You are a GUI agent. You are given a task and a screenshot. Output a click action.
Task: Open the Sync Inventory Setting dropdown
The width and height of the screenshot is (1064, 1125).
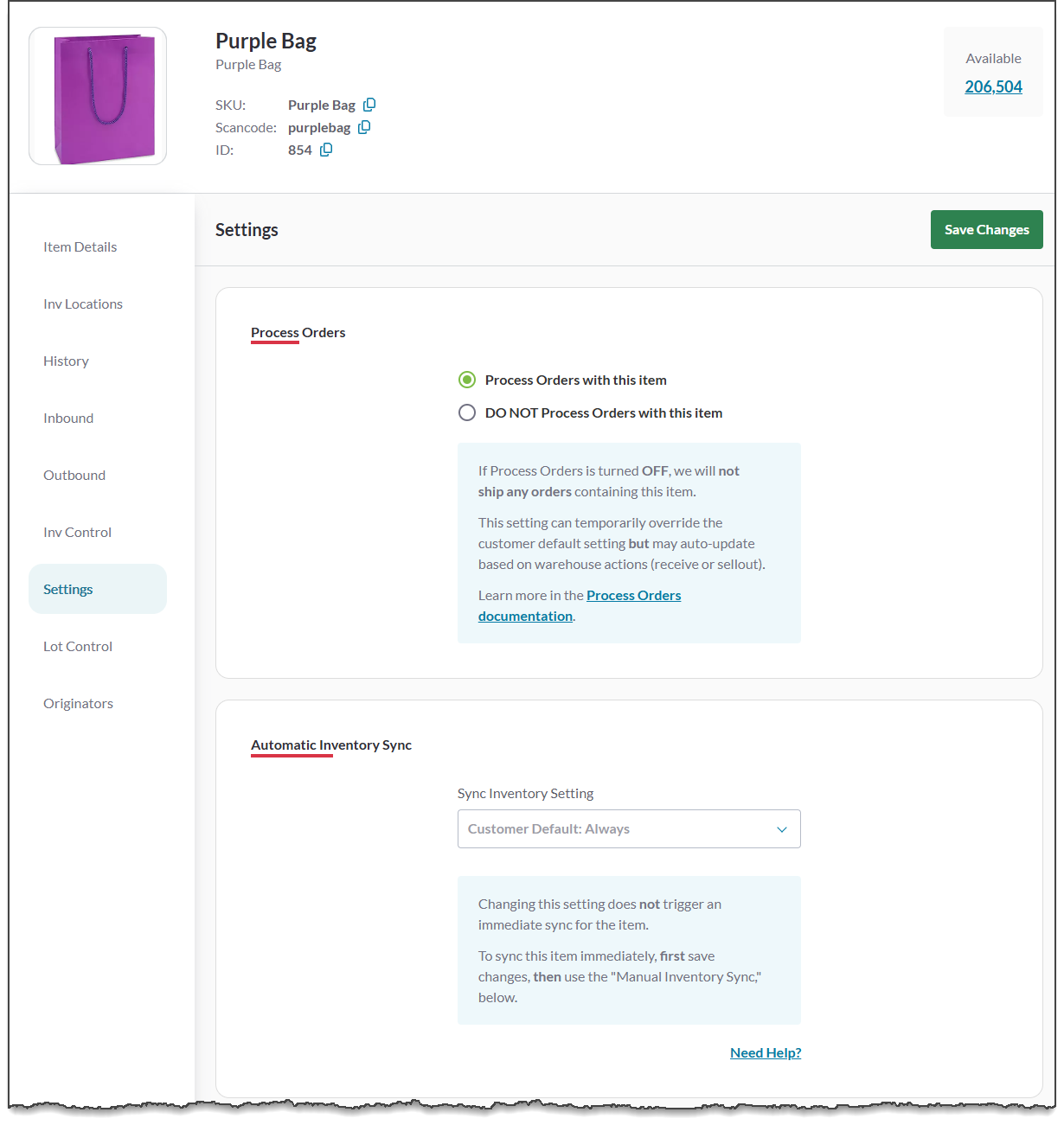(628, 828)
